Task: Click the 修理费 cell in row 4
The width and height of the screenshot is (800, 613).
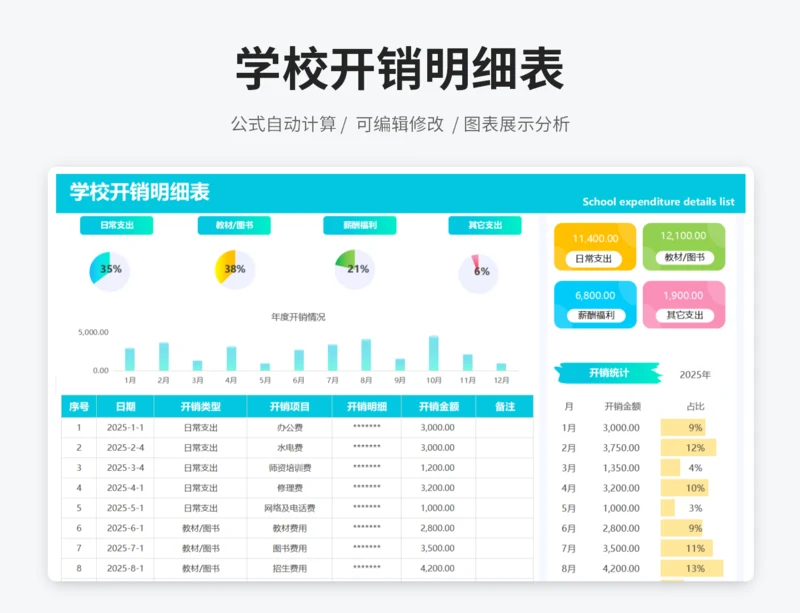Action: point(290,488)
